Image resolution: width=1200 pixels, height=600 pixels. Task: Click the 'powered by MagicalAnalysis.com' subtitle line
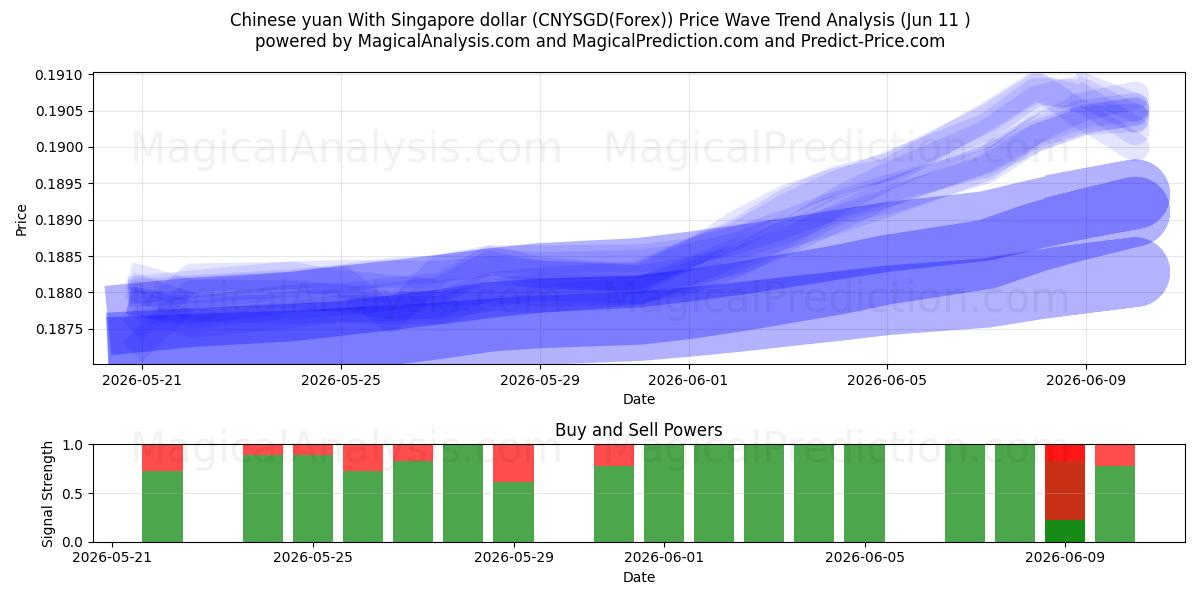(599, 41)
